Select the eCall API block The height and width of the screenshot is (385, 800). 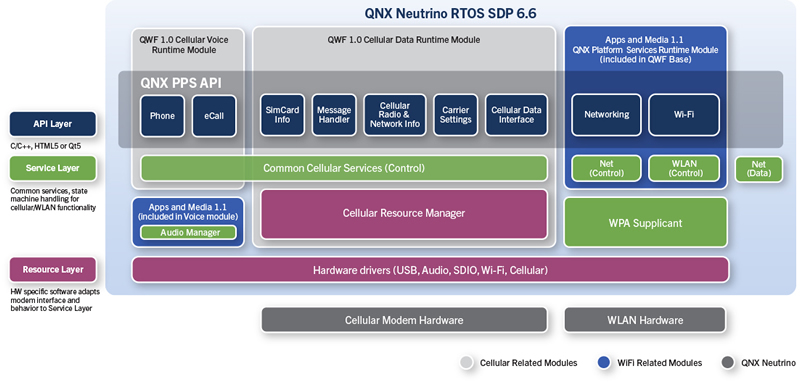(214, 116)
